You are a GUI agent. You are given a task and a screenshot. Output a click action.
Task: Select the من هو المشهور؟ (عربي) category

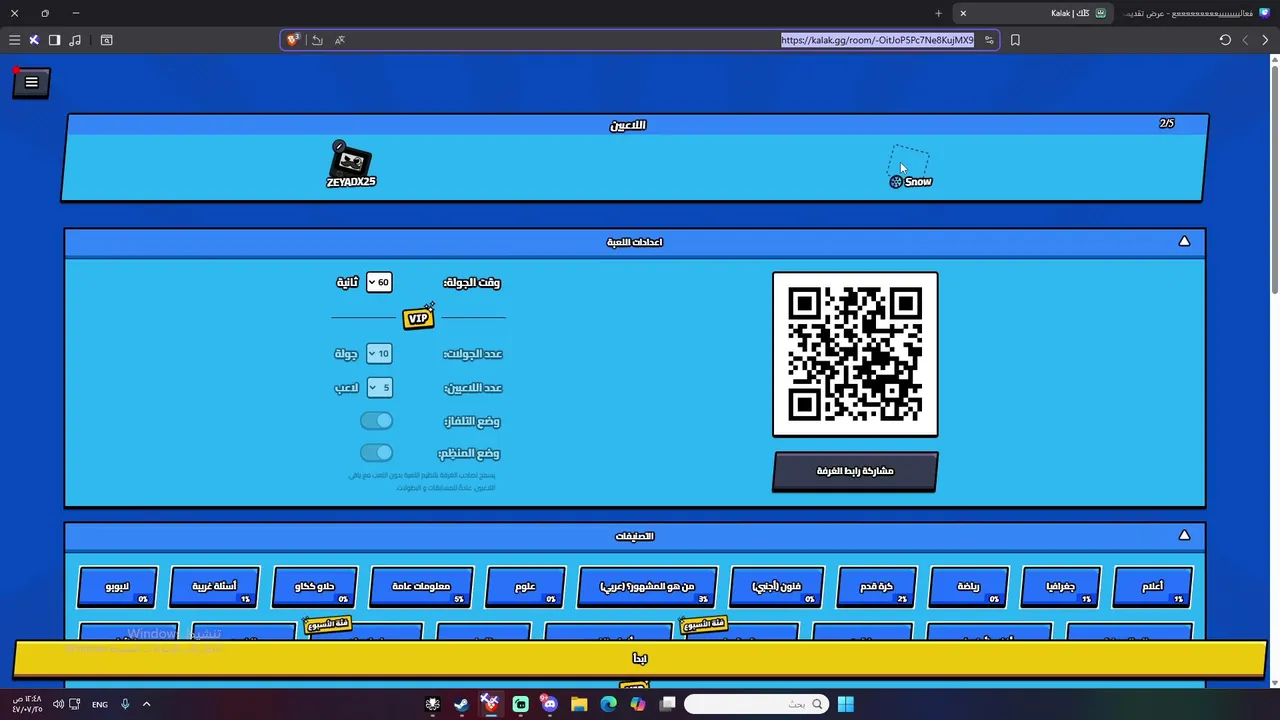pyautogui.click(x=647, y=587)
